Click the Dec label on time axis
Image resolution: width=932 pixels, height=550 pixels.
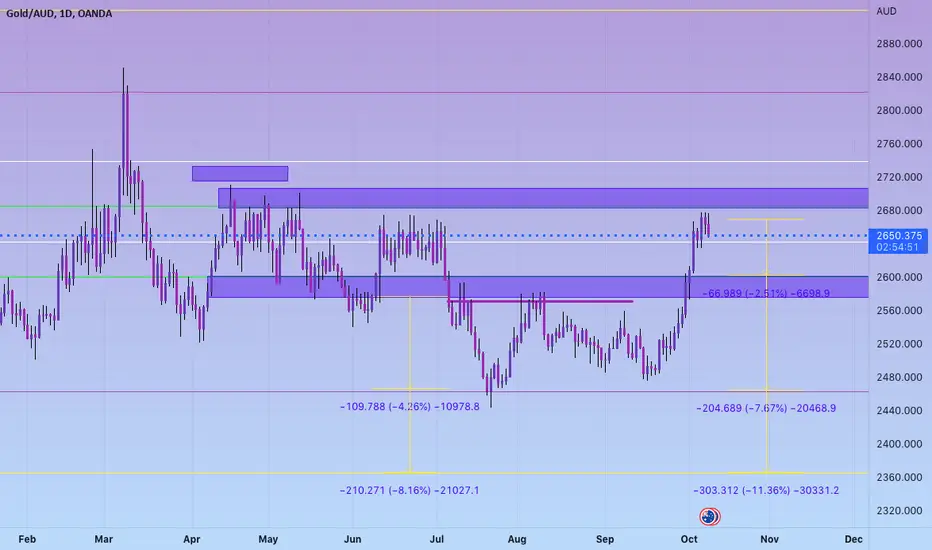point(854,539)
